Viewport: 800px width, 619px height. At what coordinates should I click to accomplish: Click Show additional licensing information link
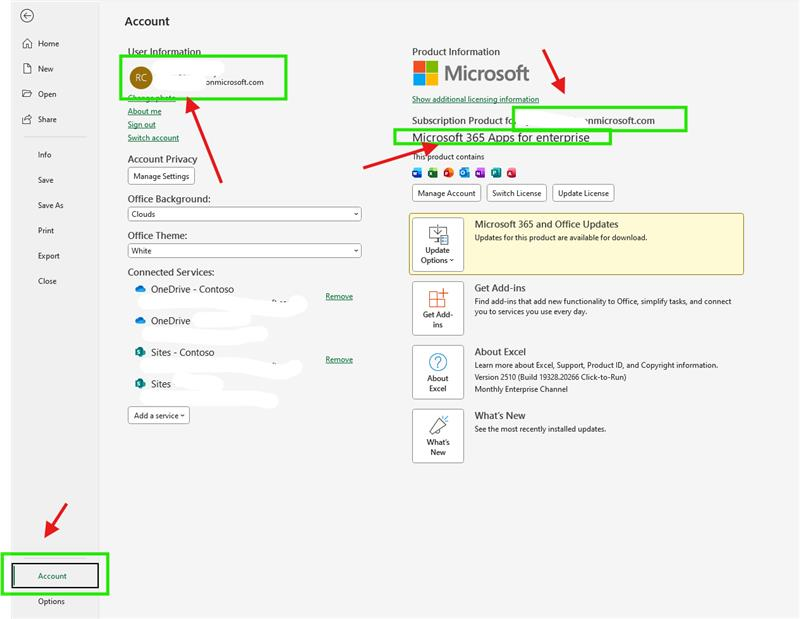click(x=476, y=99)
